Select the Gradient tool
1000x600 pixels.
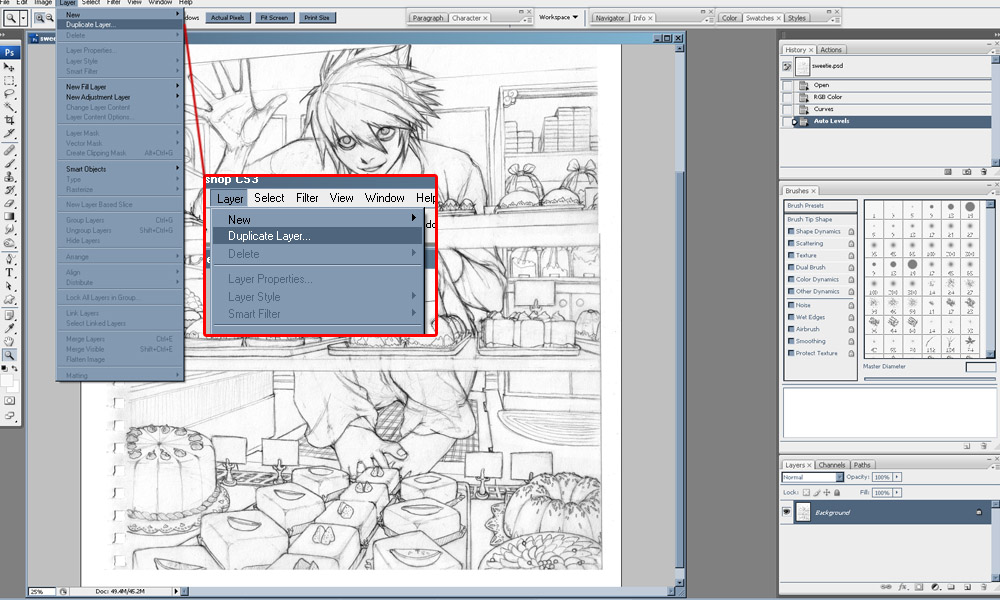[9, 217]
